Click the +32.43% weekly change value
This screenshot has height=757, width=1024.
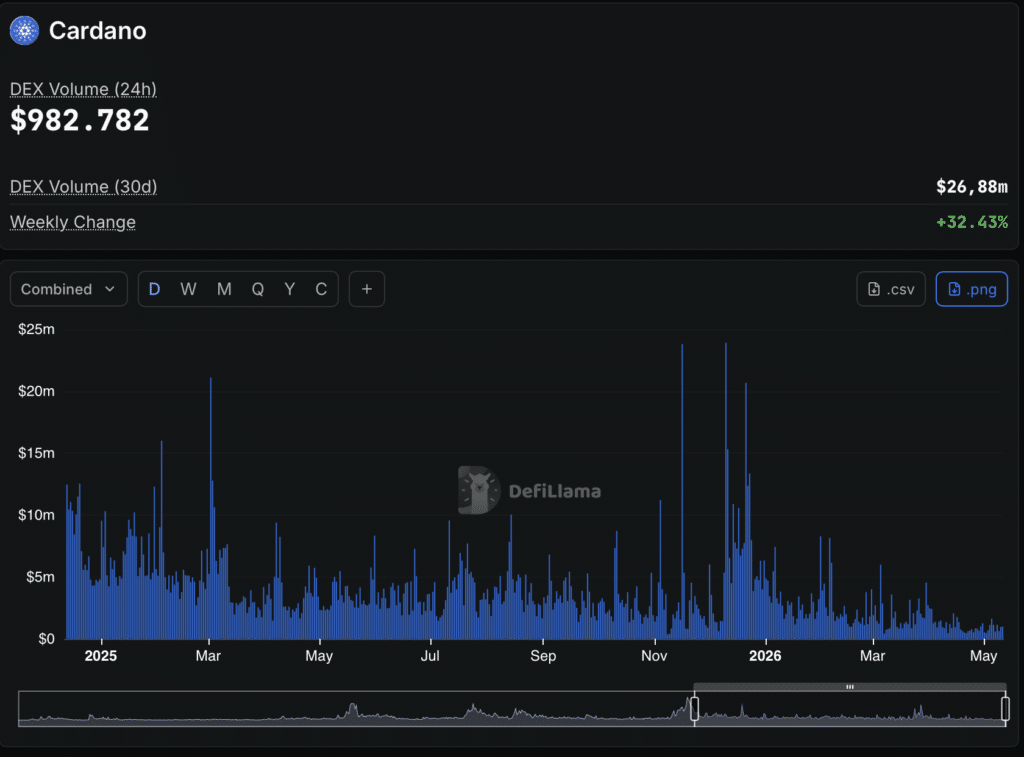pos(972,222)
